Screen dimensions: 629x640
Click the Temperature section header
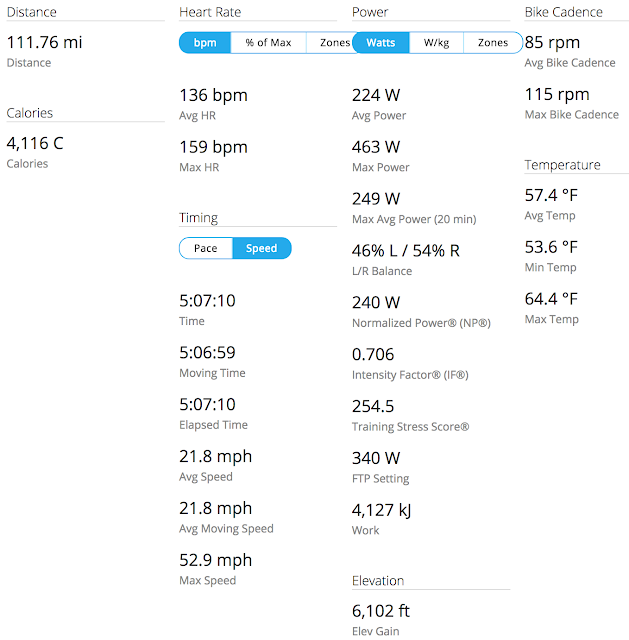click(562, 164)
